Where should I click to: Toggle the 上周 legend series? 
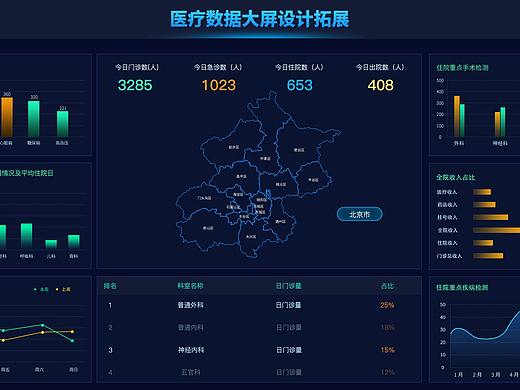pos(63,289)
